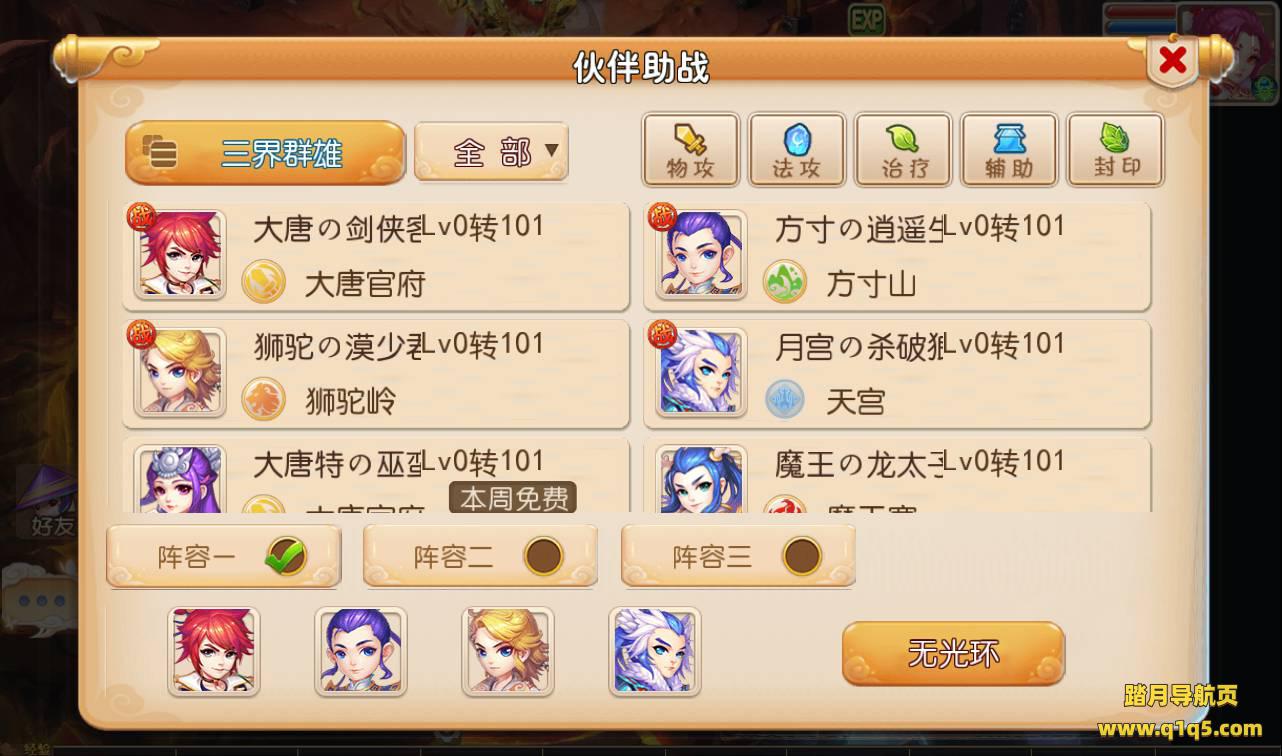1282x756 pixels.
Task: Click the red-haired hero in lineup slot
Action: click(x=214, y=651)
